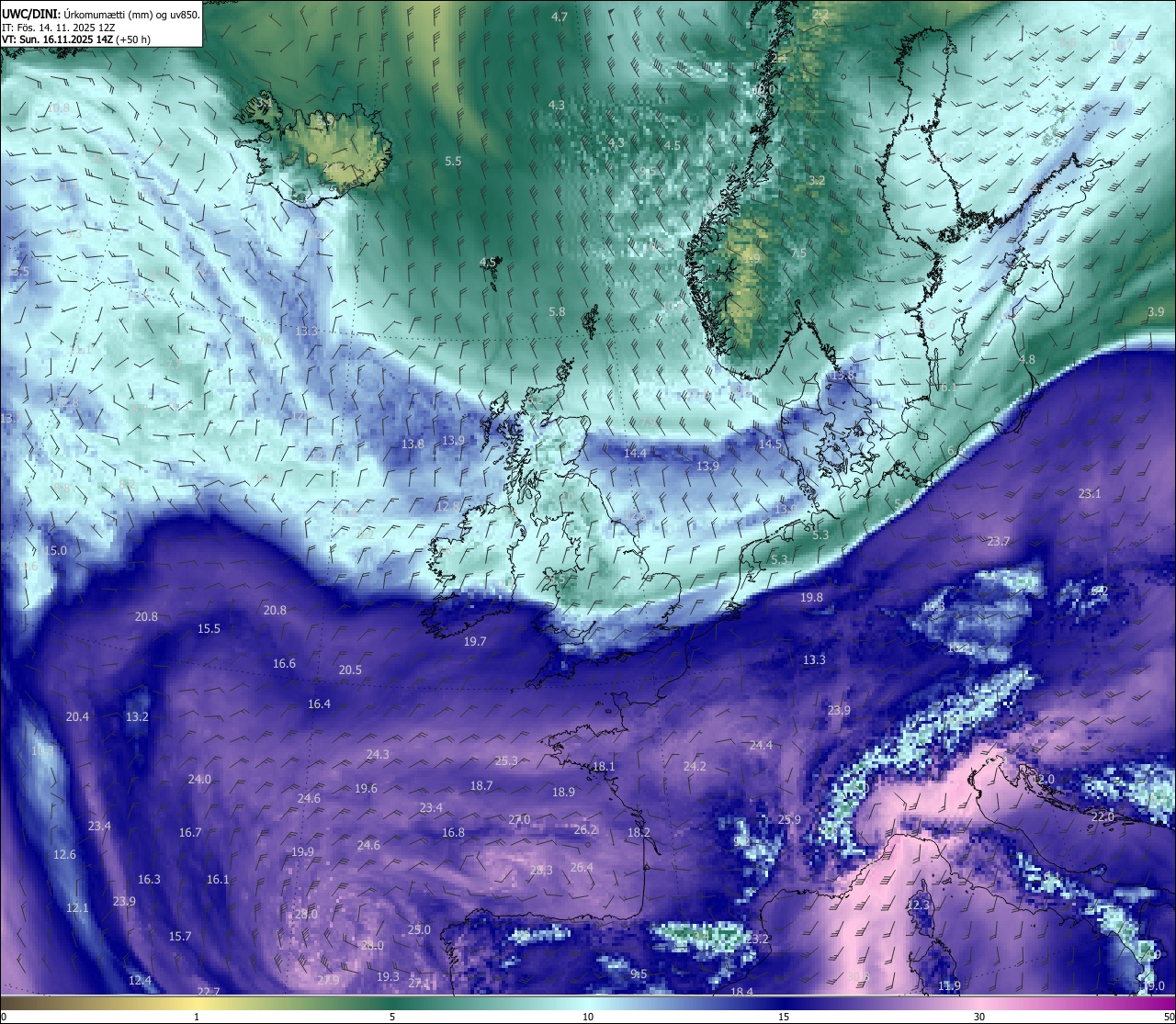The height and width of the screenshot is (1024, 1176).
Task: Click the map value '18.2' on the French coast
Action: coord(639,832)
